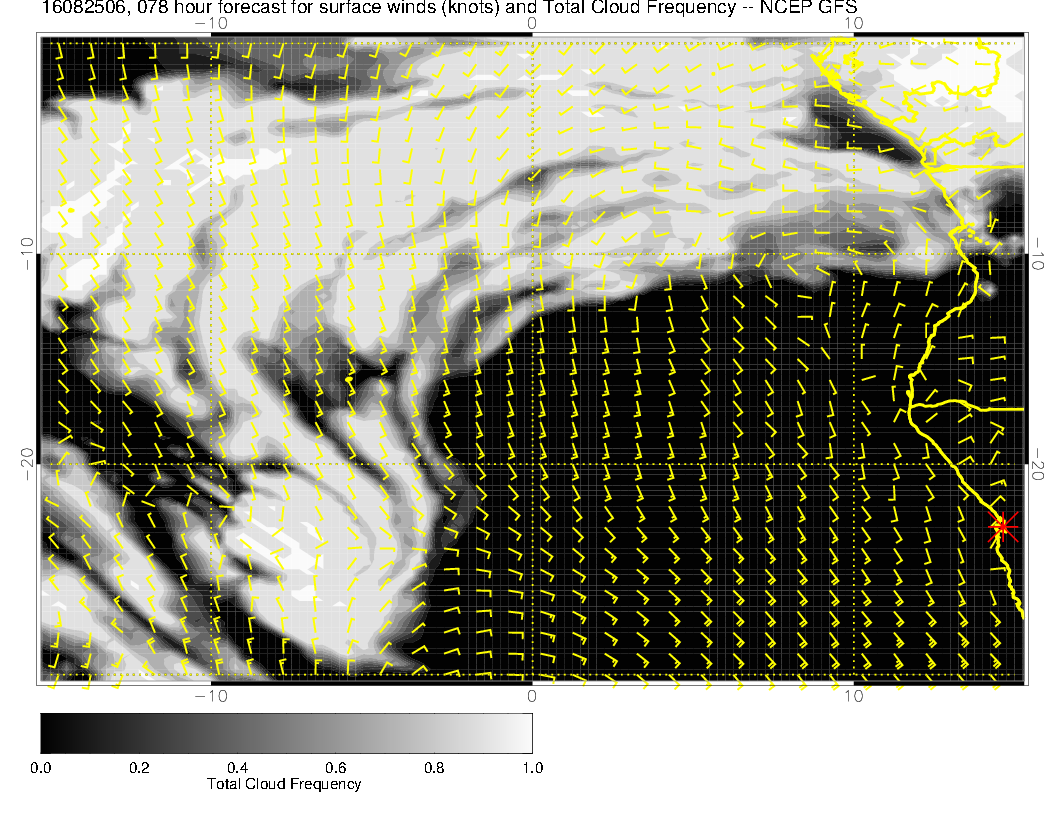Pick the white end of the grayscale colorbar
Viewport: 1056px width, 816px height.
click(525, 732)
